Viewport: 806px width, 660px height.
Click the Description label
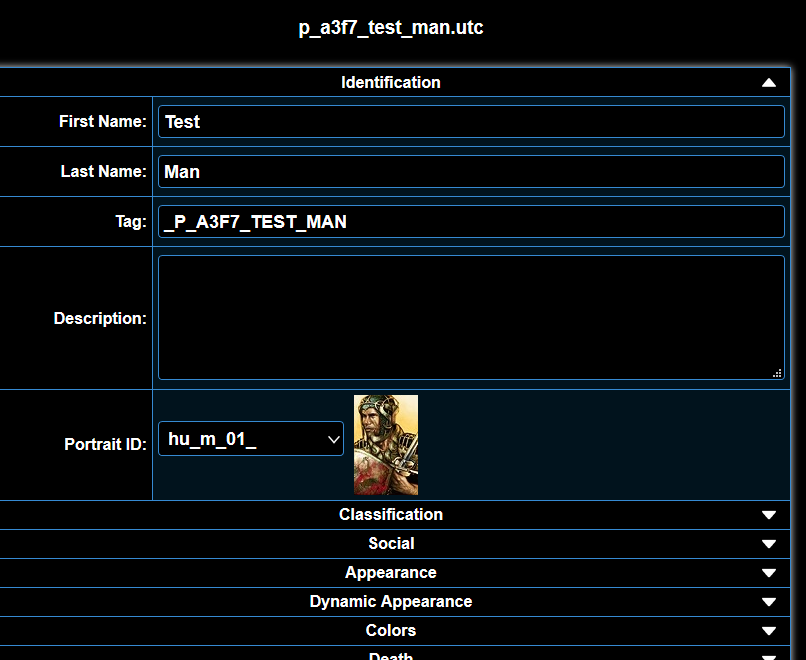[100, 318]
